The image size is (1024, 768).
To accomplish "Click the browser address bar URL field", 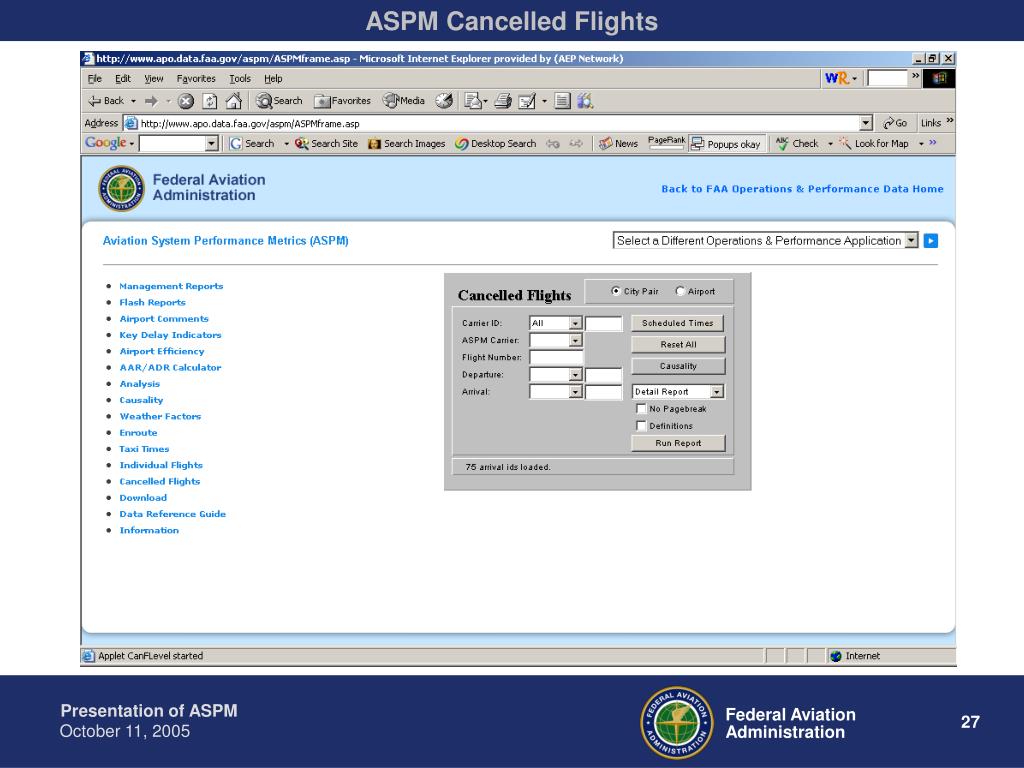I will [499, 123].
